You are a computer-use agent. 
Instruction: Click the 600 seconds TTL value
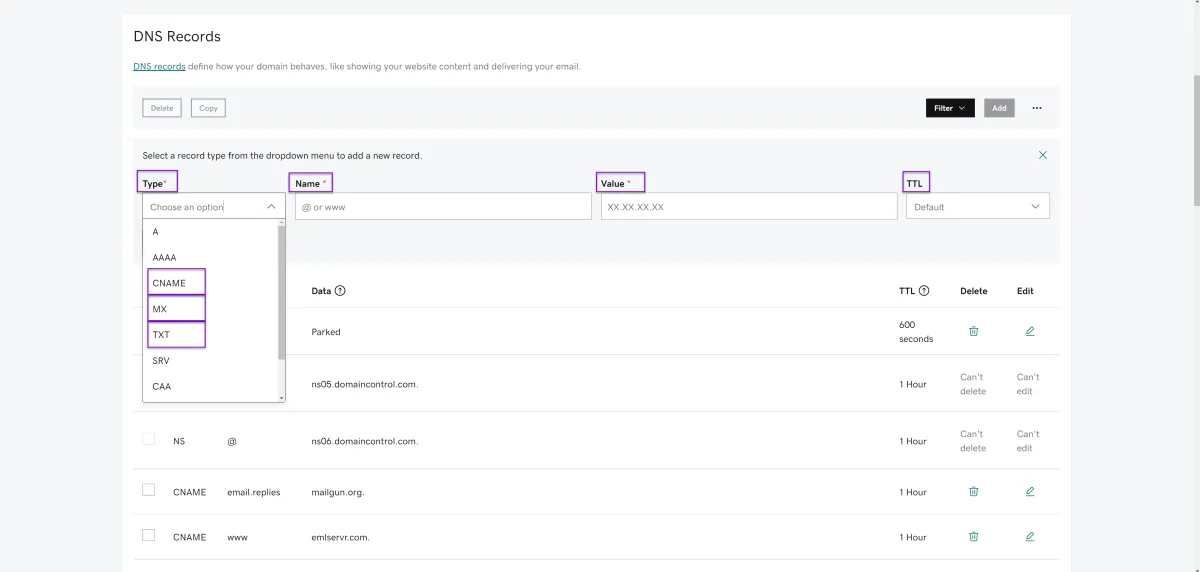[916, 332]
